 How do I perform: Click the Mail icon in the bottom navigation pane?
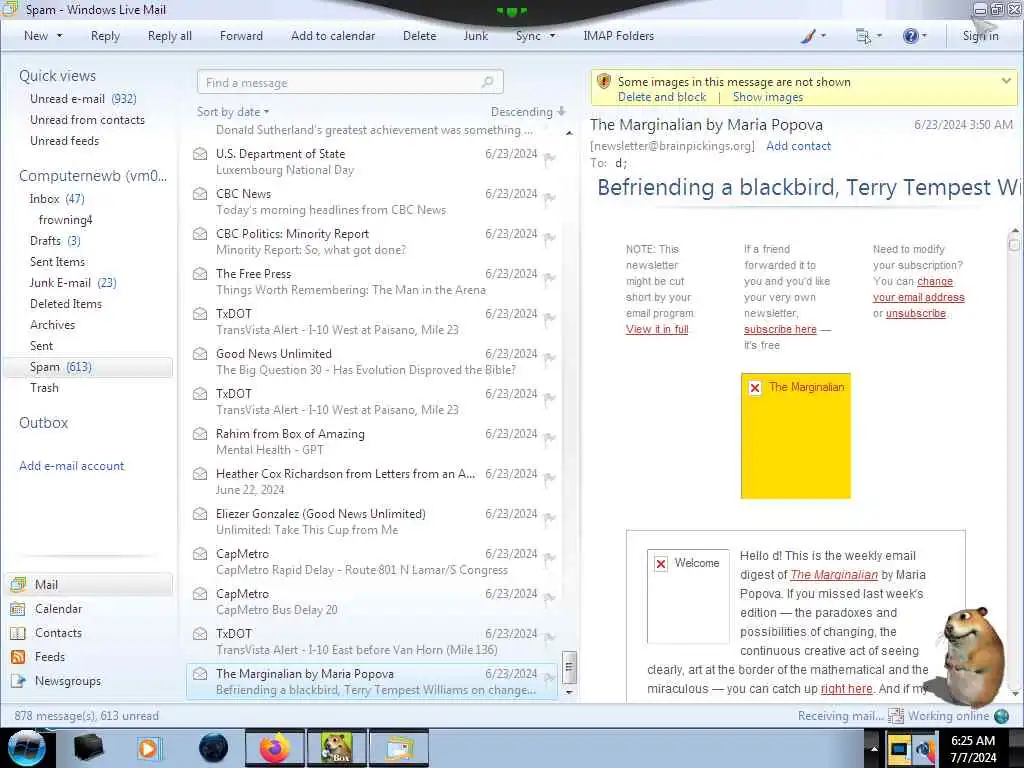[18, 584]
